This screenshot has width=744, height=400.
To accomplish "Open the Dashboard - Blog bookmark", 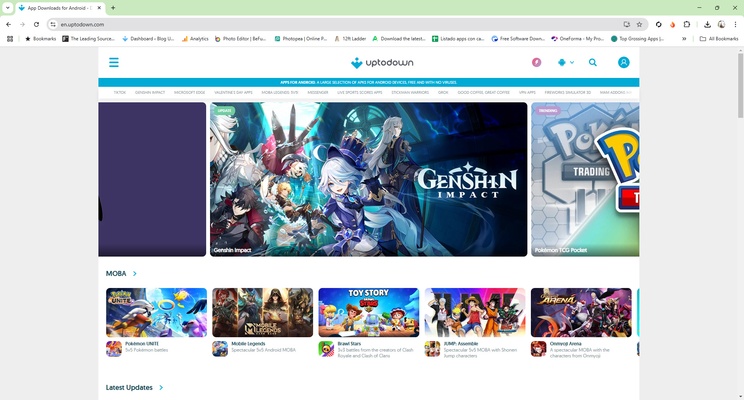I will click(148, 39).
